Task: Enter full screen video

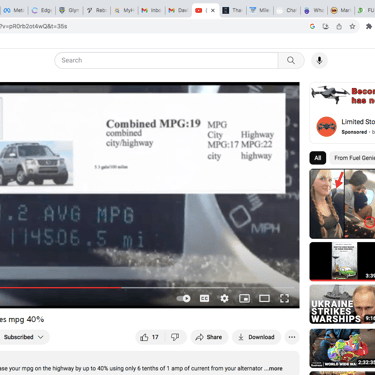Action: (x=284, y=298)
